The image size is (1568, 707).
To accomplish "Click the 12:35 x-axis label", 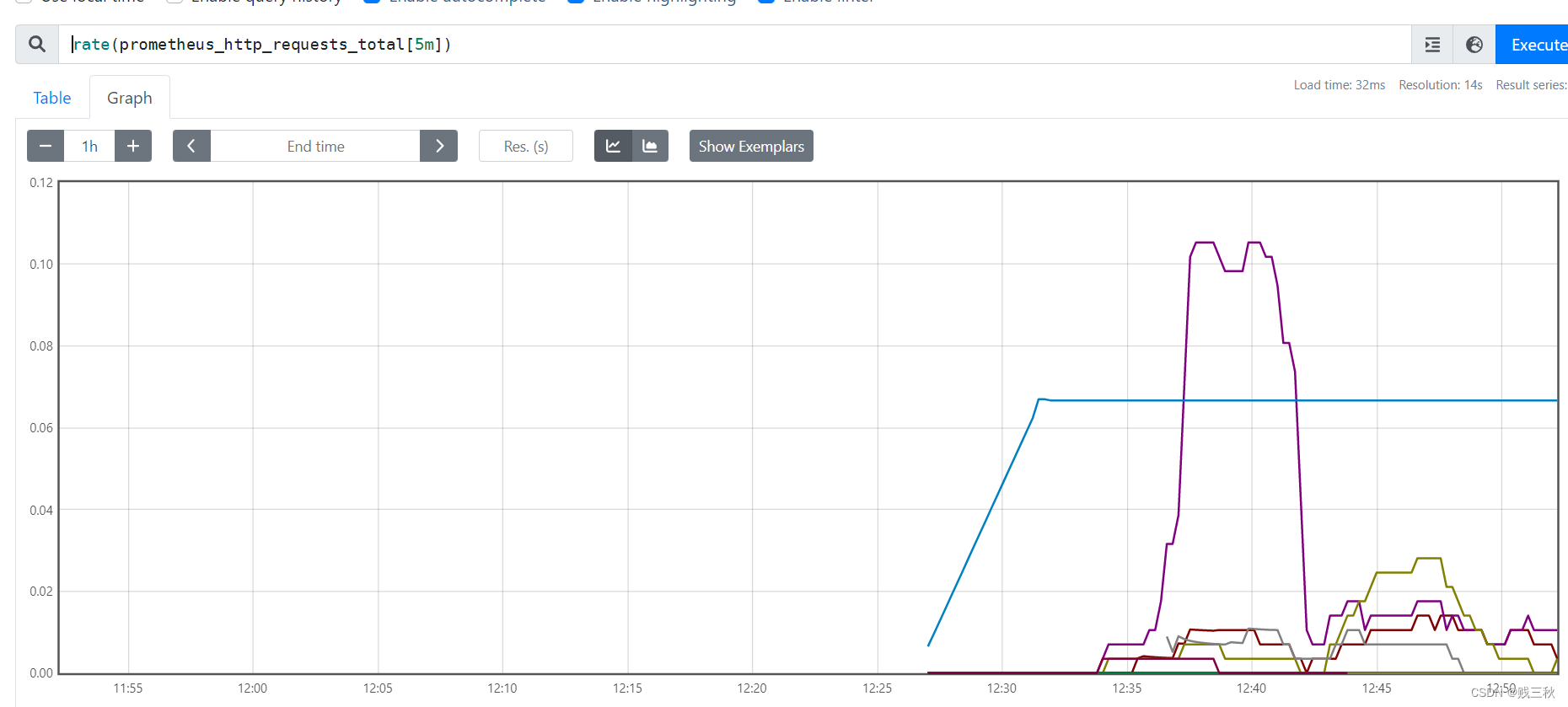I will (x=1127, y=688).
